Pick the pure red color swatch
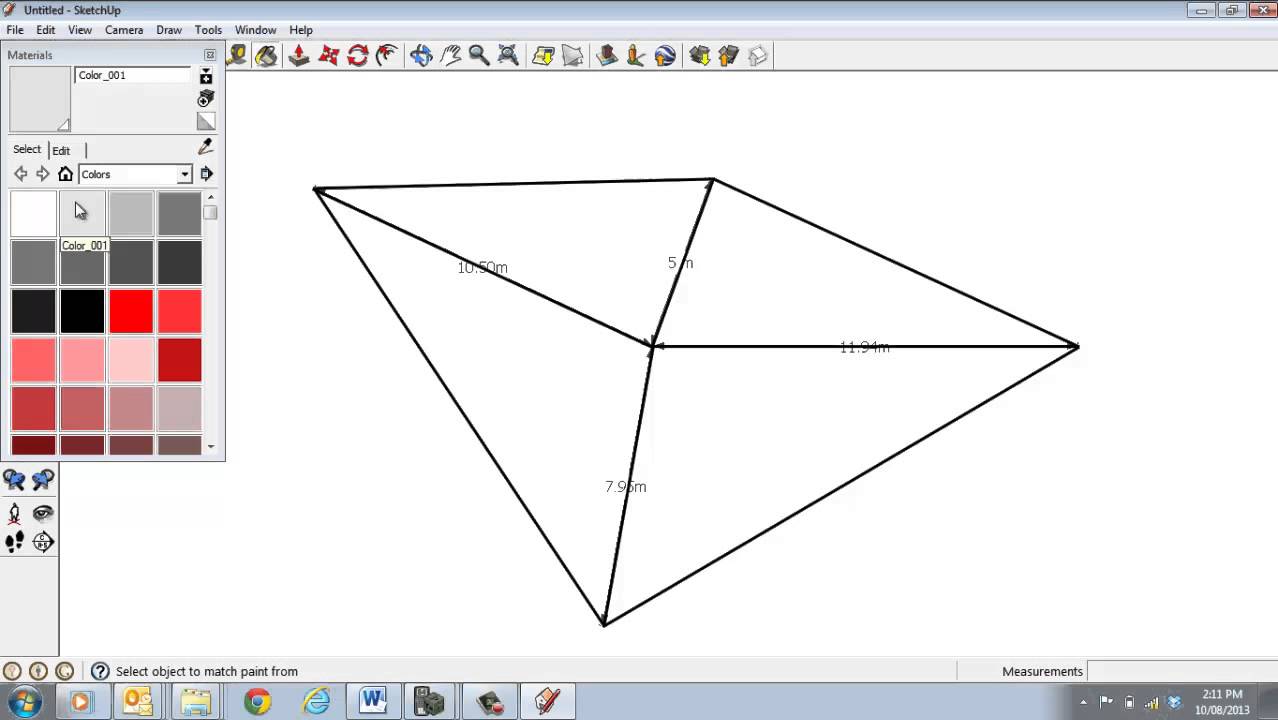Screen dimensions: 1278x720 coord(131,311)
